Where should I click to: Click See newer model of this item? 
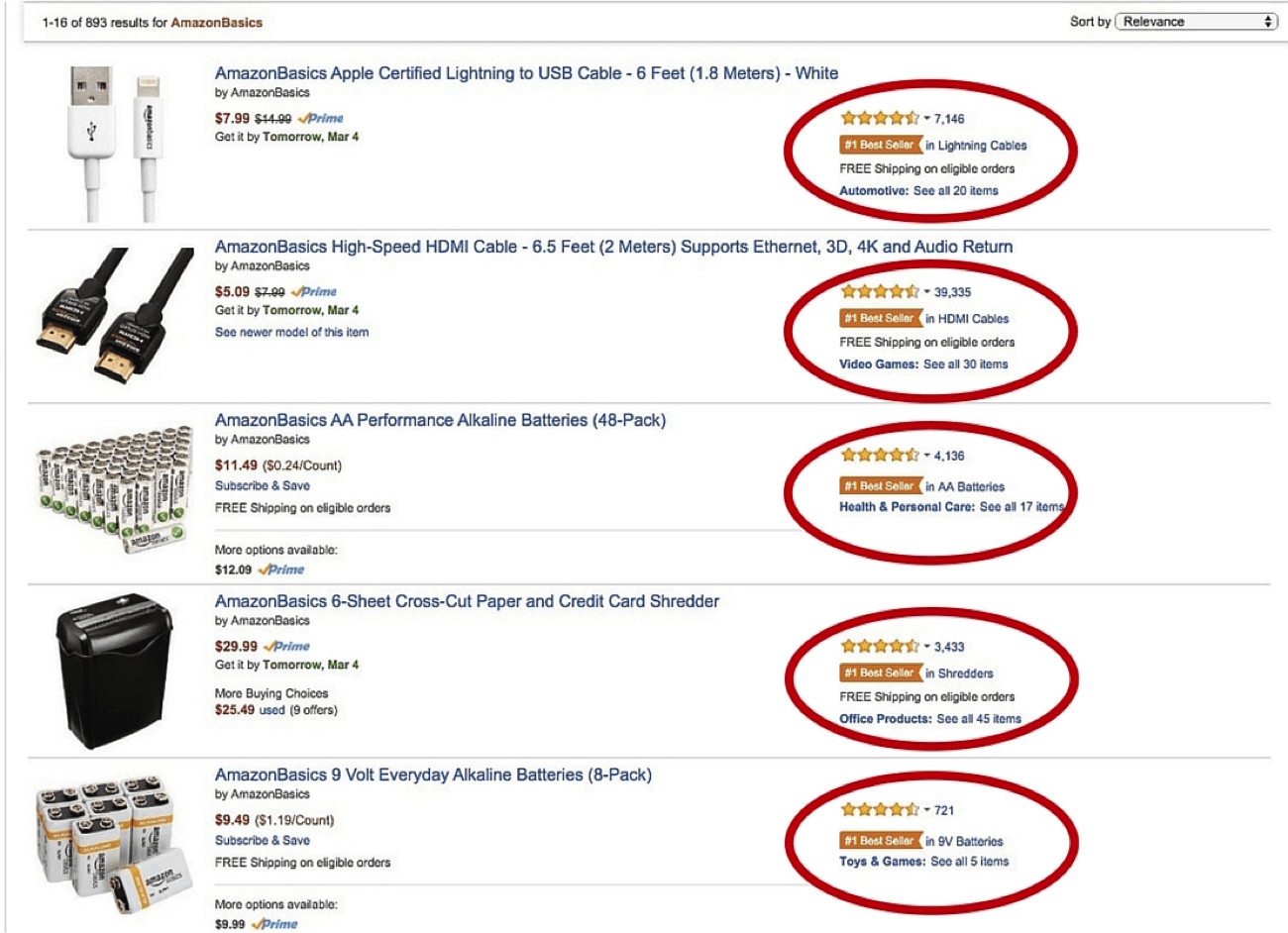290,332
